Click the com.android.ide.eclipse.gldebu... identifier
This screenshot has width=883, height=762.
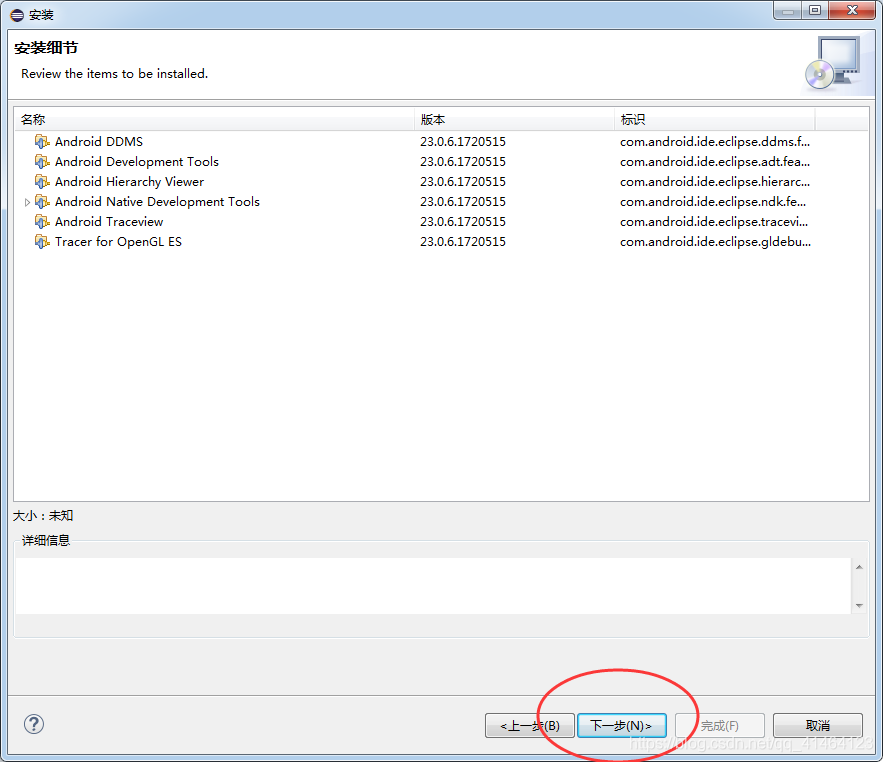[715, 242]
